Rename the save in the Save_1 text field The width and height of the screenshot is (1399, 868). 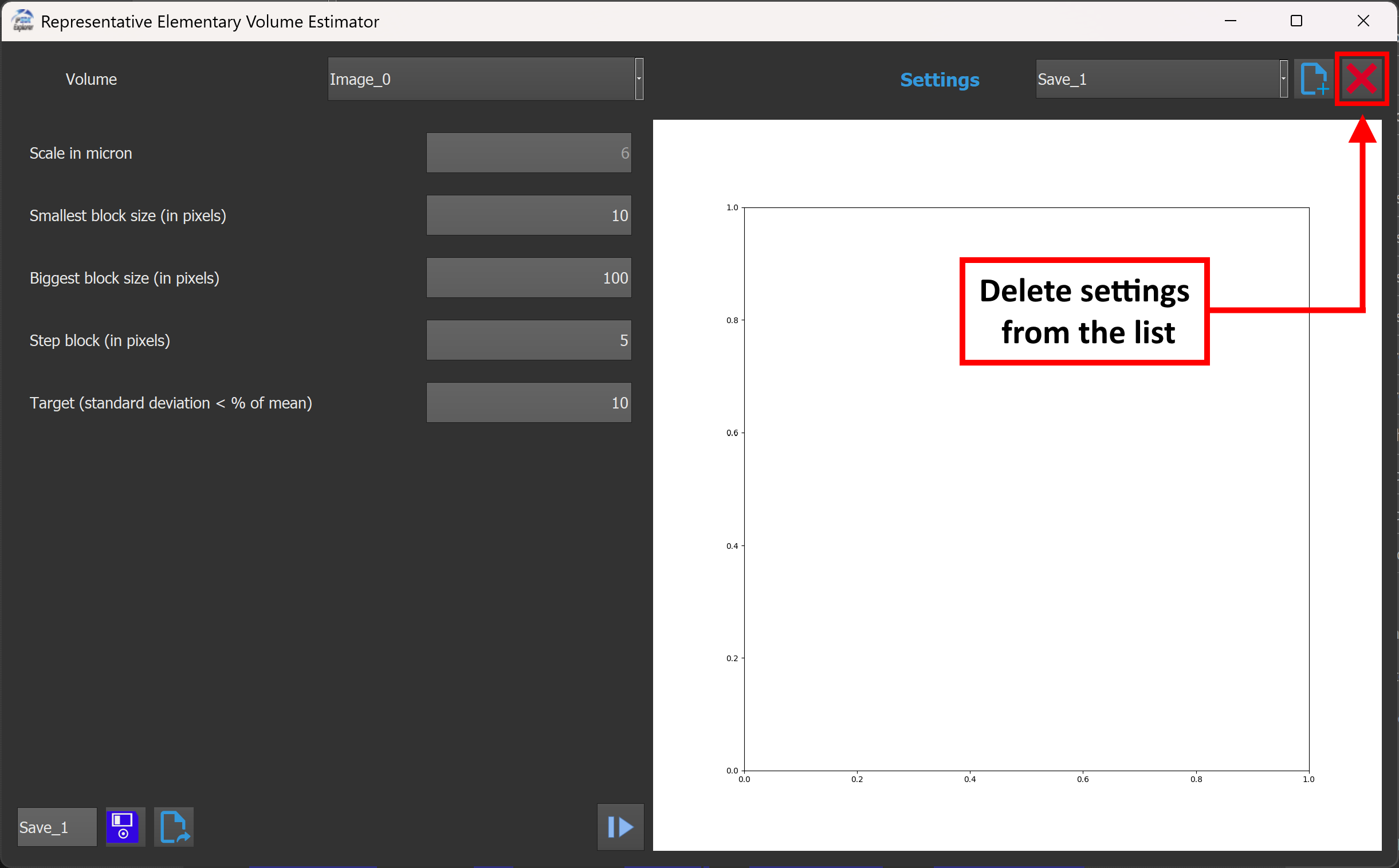point(56,827)
